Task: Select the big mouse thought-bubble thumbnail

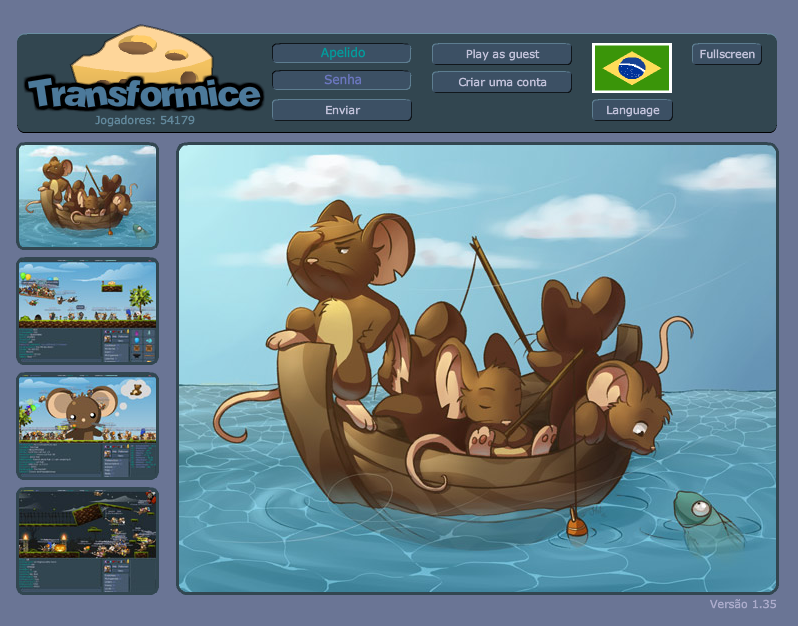Action: coord(88,426)
